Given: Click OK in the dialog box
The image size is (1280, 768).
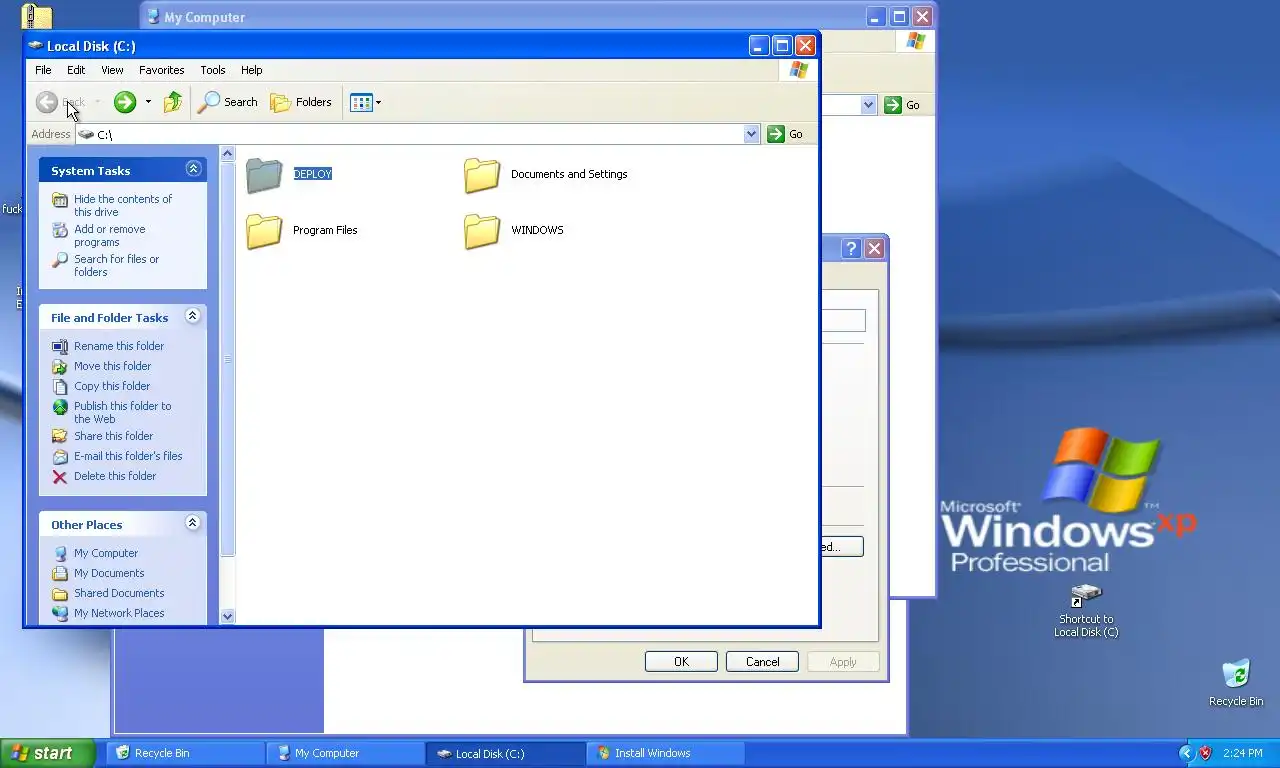Looking at the screenshot, I should (681, 662).
